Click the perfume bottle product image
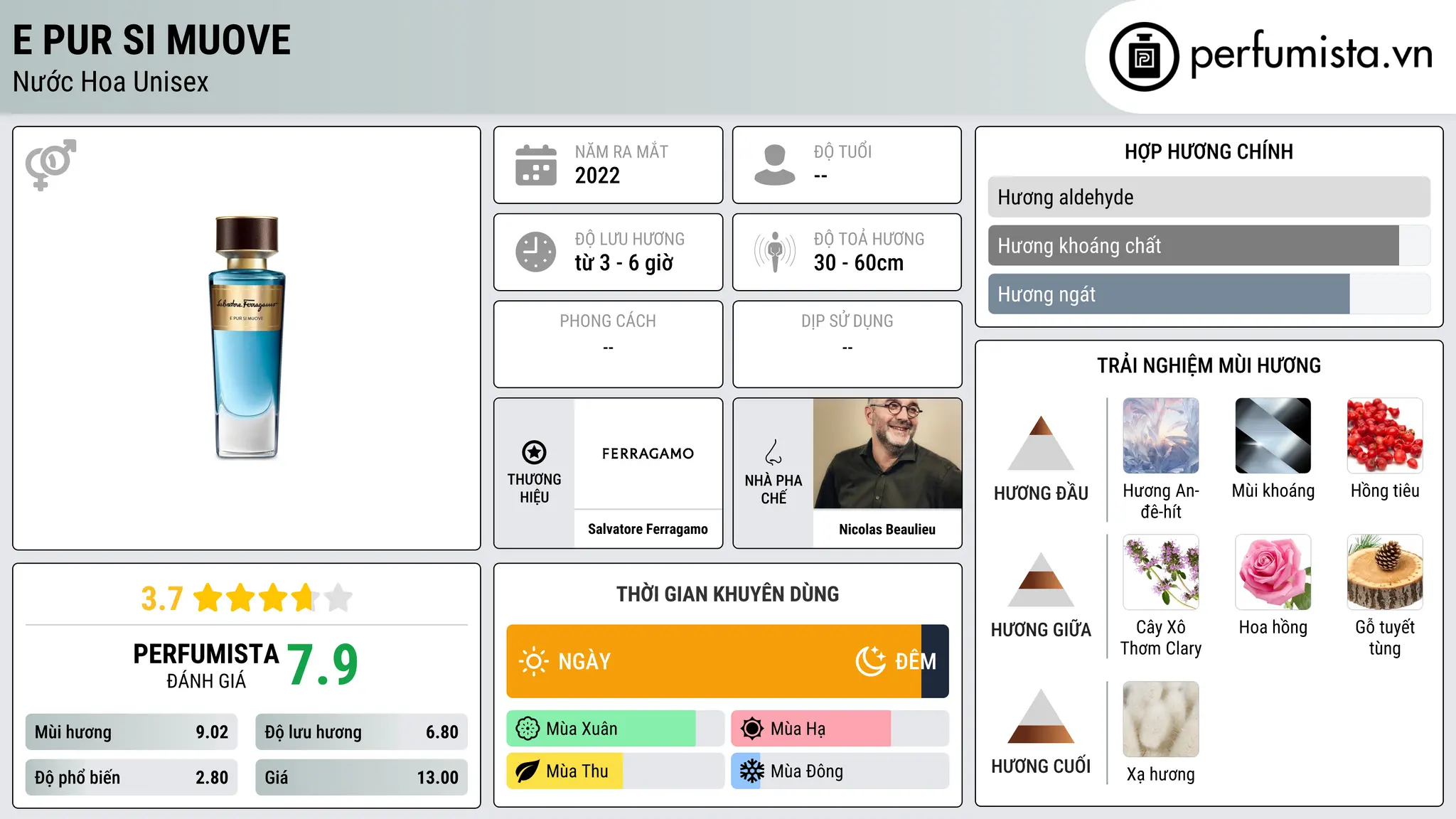The height and width of the screenshot is (819, 1456). tap(247, 338)
